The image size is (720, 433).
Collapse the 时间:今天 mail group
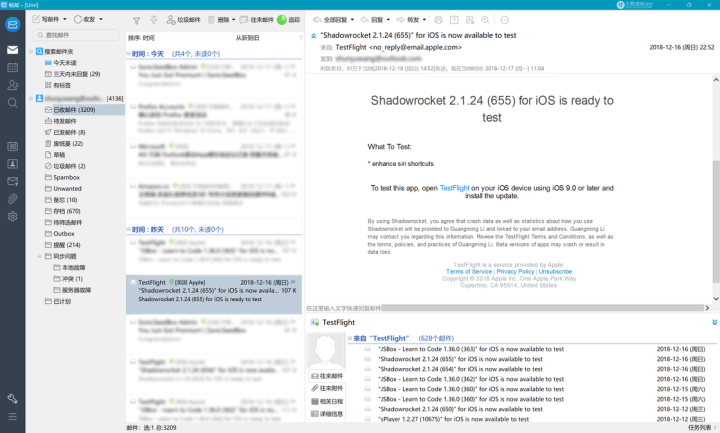tap(129, 54)
